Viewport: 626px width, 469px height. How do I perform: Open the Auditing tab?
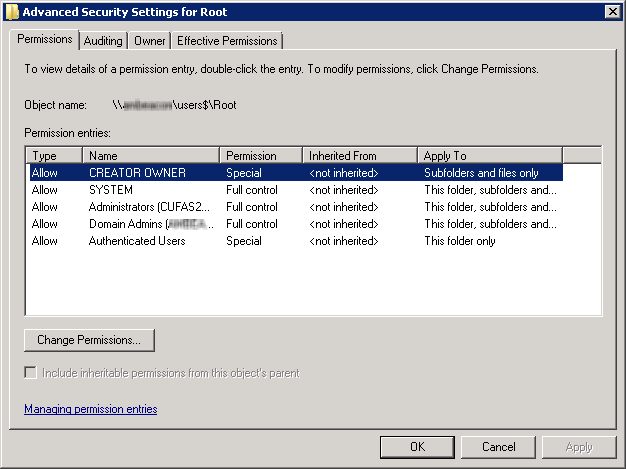pyautogui.click(x=103, y=41)
